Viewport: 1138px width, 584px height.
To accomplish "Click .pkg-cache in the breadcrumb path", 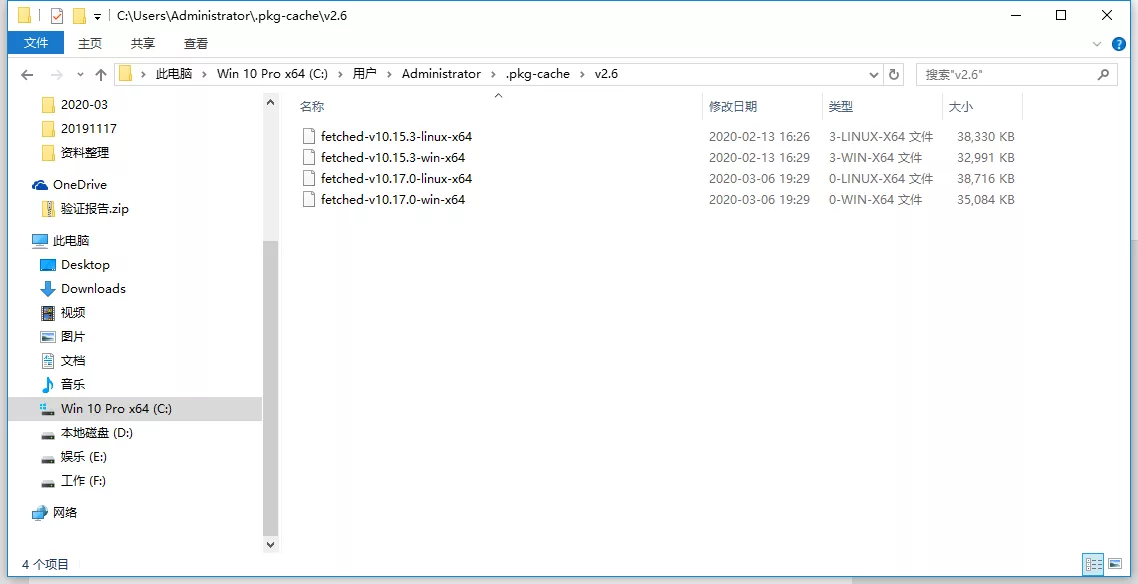I will (538, 74).
